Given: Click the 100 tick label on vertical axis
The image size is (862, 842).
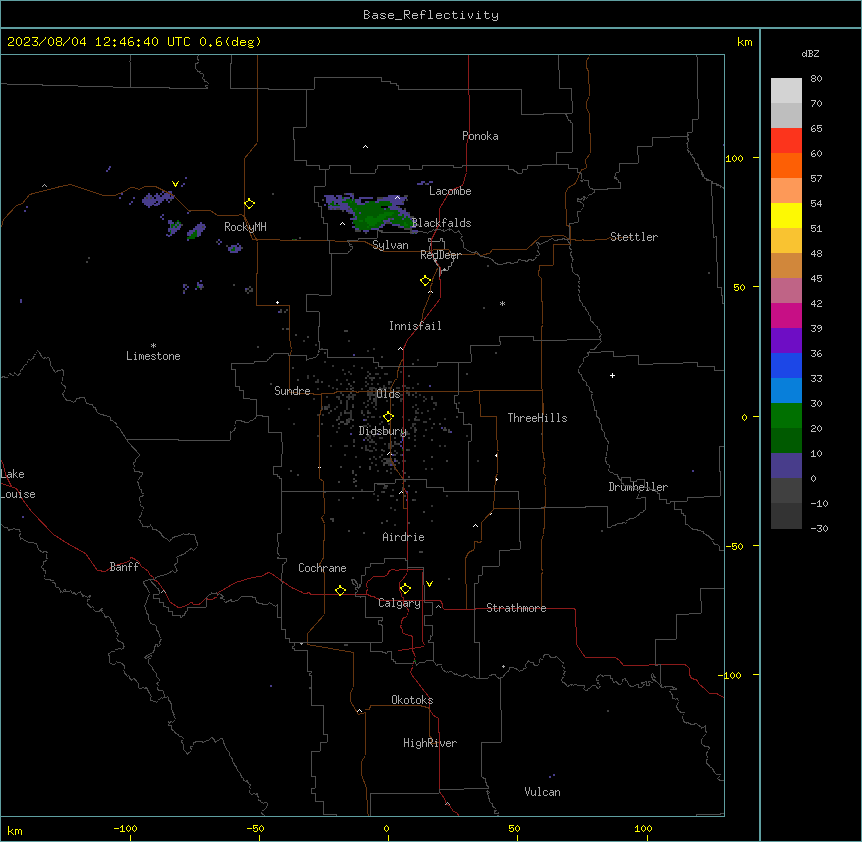Looking at the screenshot, I should (x=734, y=158).
